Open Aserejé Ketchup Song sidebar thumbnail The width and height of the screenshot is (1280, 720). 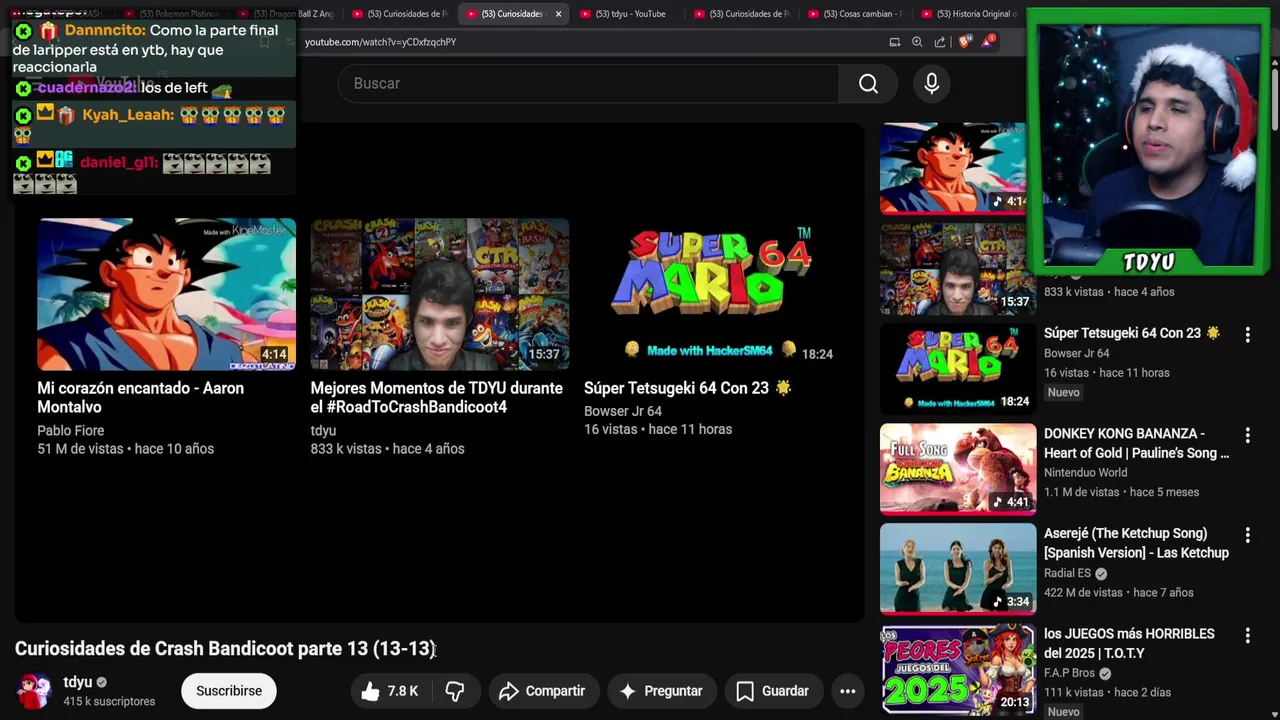(x=958, y=568)
